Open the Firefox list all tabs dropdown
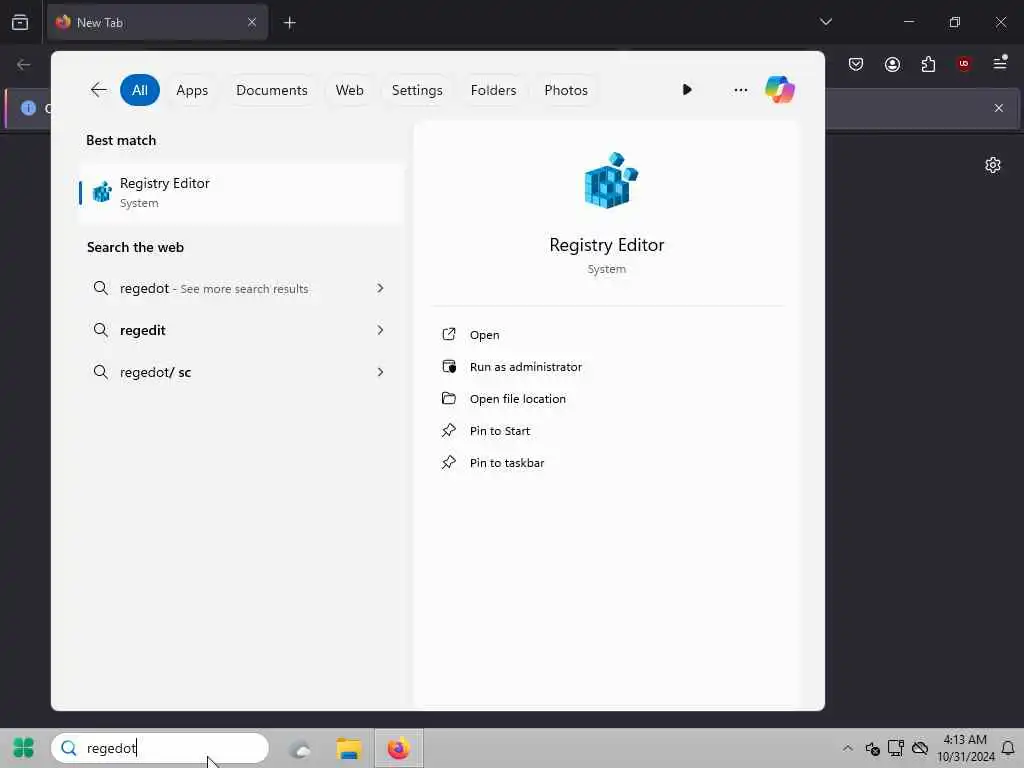The image size is (1024, 768). 826,22
